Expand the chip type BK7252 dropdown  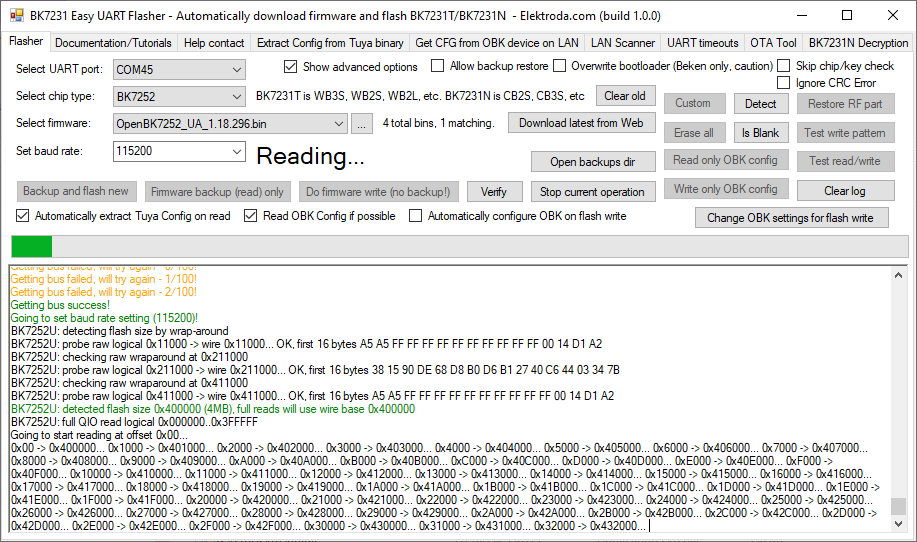pyautogui.click(x=237, y=96)
